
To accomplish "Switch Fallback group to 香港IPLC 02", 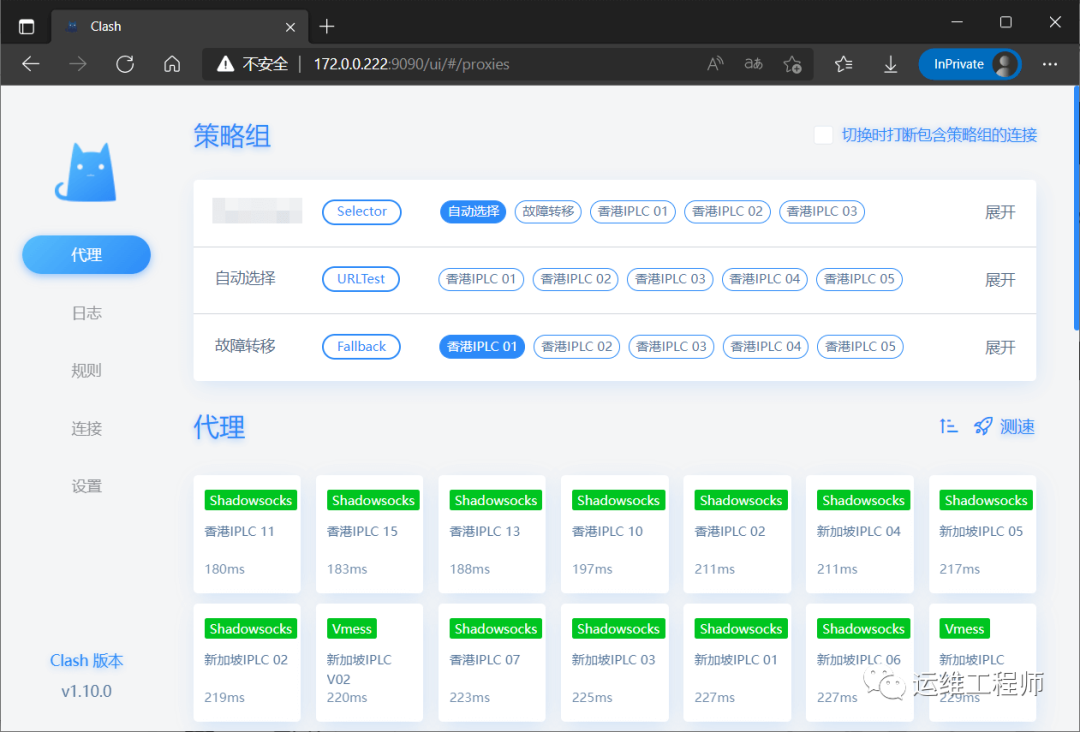I will click(x=576, y=346).
